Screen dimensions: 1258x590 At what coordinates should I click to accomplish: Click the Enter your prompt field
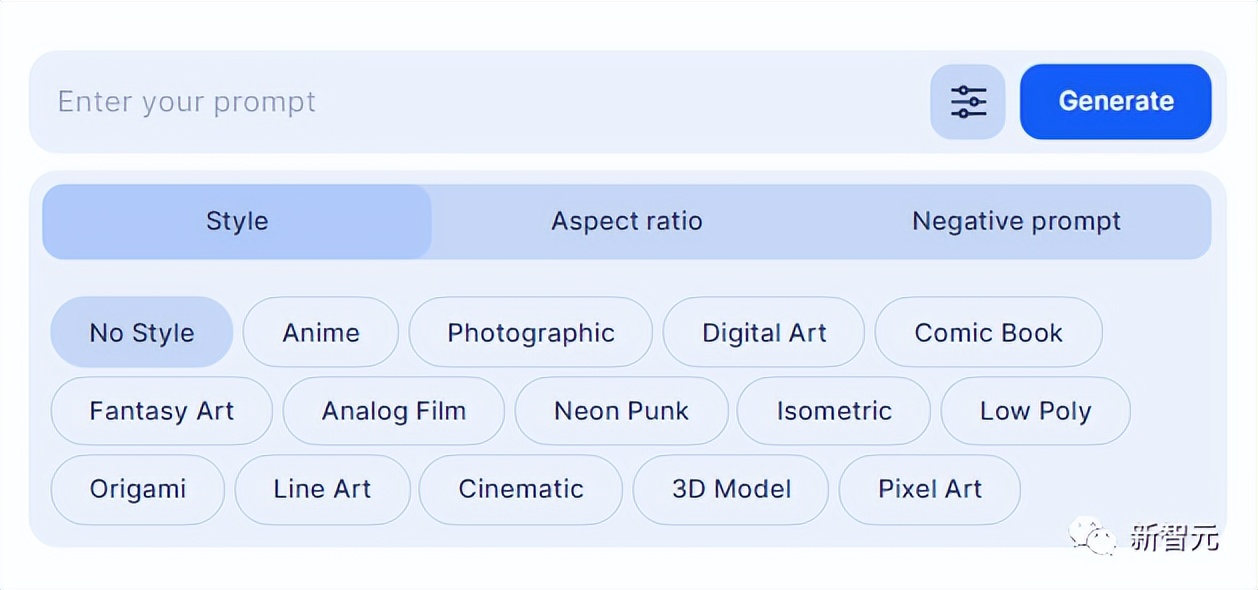(480, 102)
